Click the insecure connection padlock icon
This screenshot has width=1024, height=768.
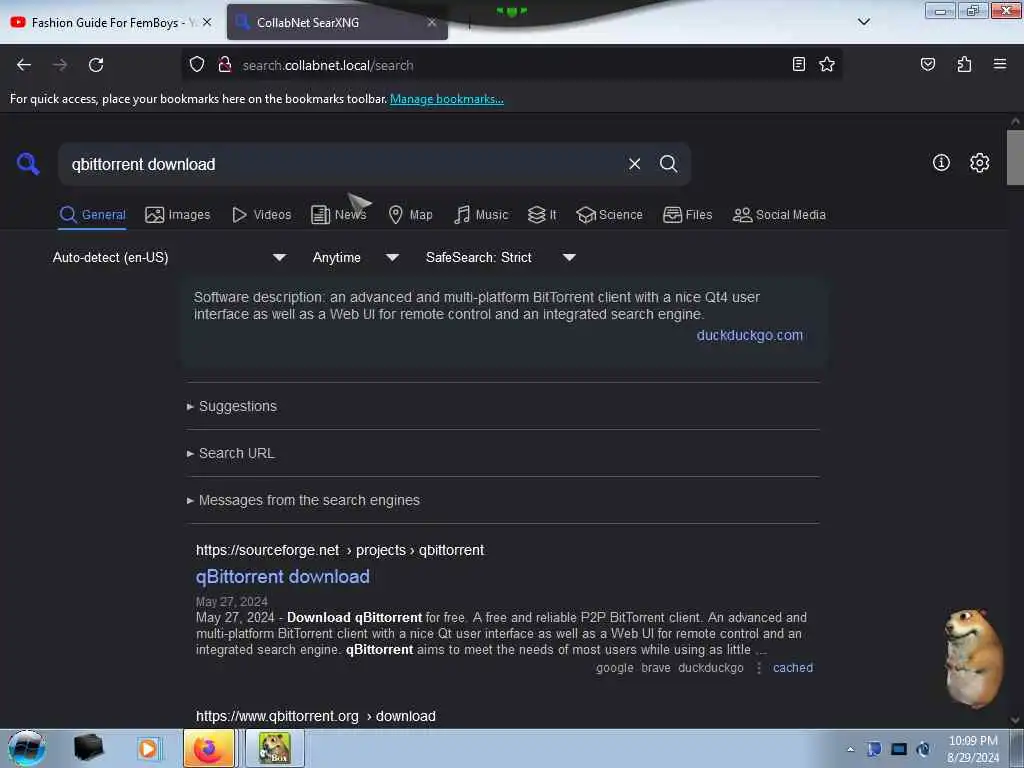(x=225, y=65)
